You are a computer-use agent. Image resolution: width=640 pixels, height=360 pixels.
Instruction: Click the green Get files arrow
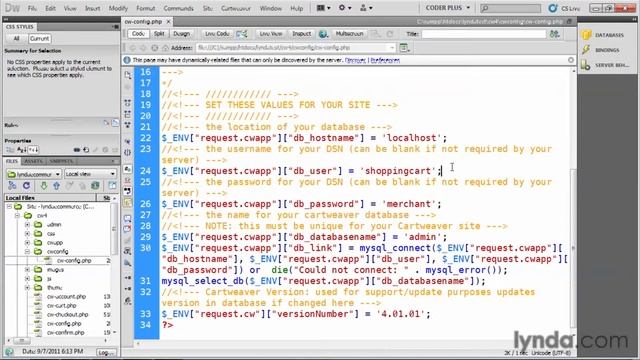(x=43, y=186)
